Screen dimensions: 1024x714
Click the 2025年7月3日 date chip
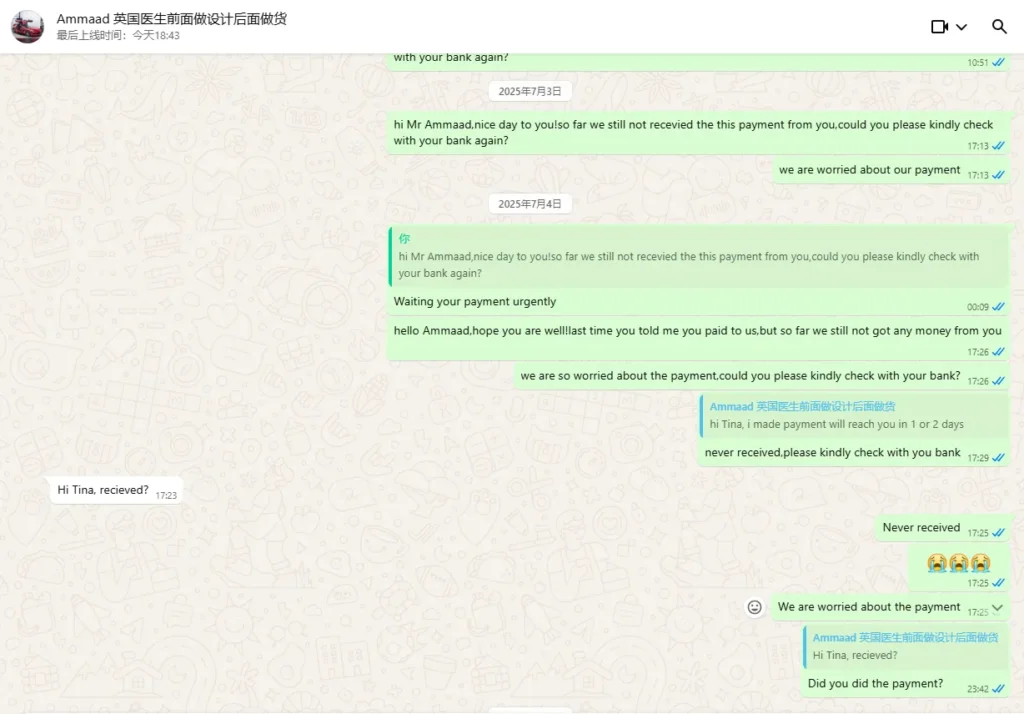(x=530, y=91)
